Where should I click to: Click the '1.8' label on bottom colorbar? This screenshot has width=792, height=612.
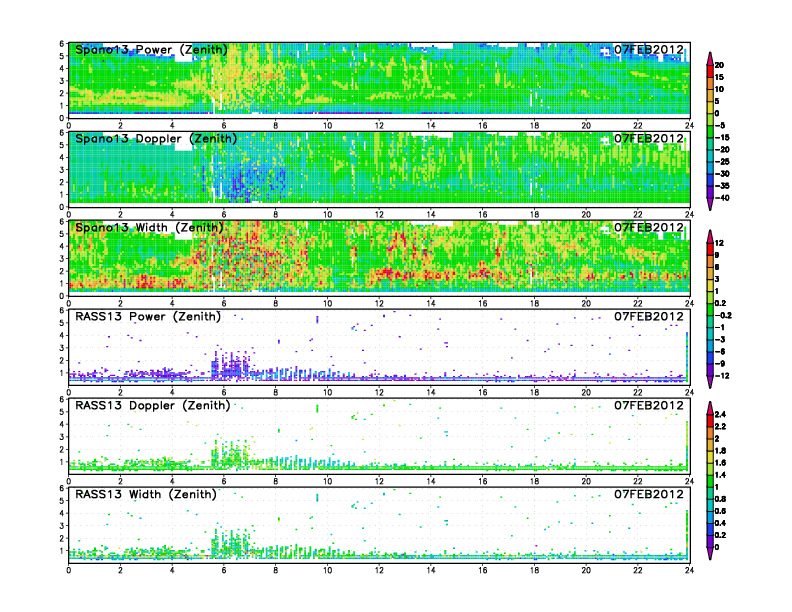(x=720, y=450)
